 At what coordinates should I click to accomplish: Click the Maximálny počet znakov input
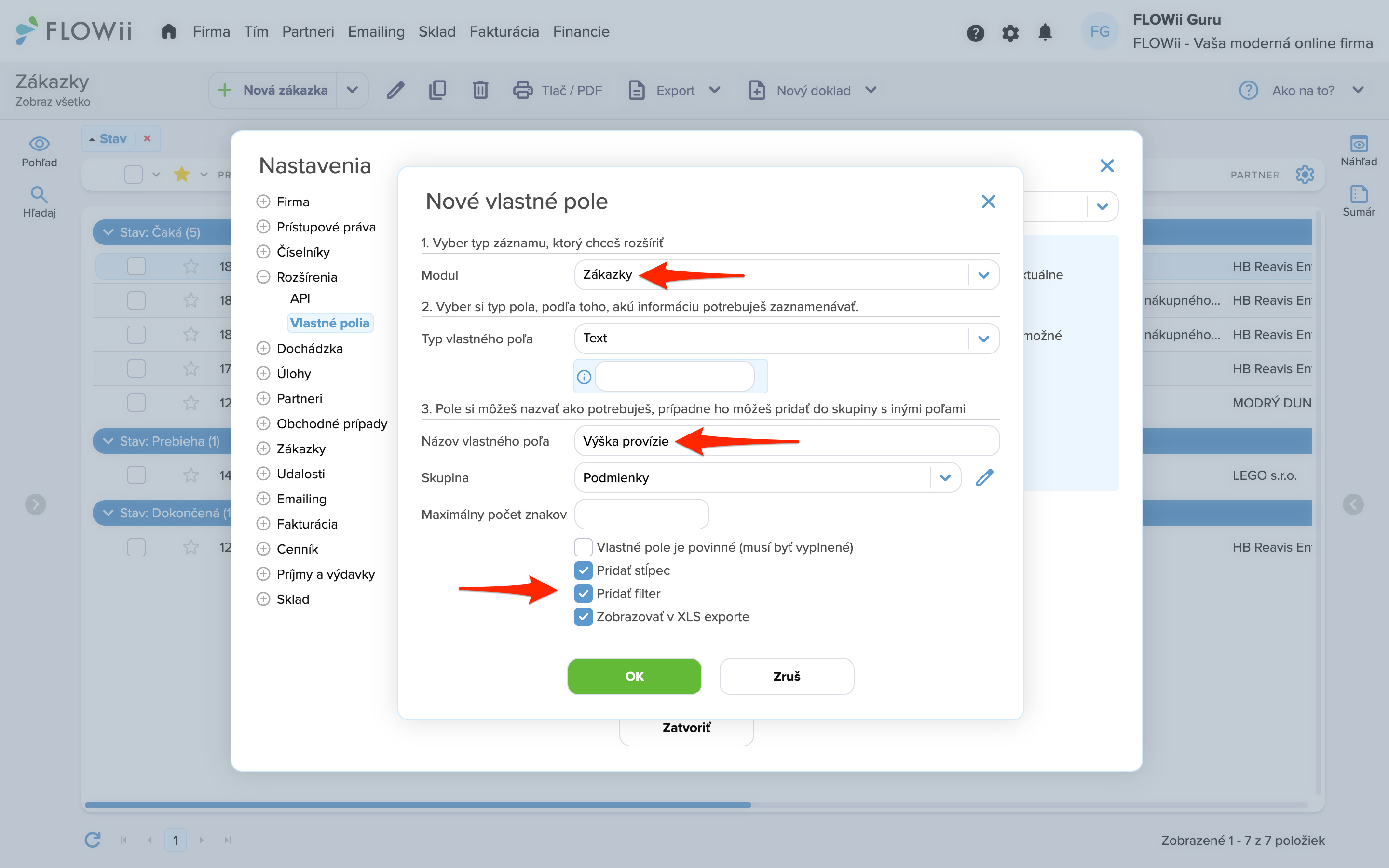point(641,514)
